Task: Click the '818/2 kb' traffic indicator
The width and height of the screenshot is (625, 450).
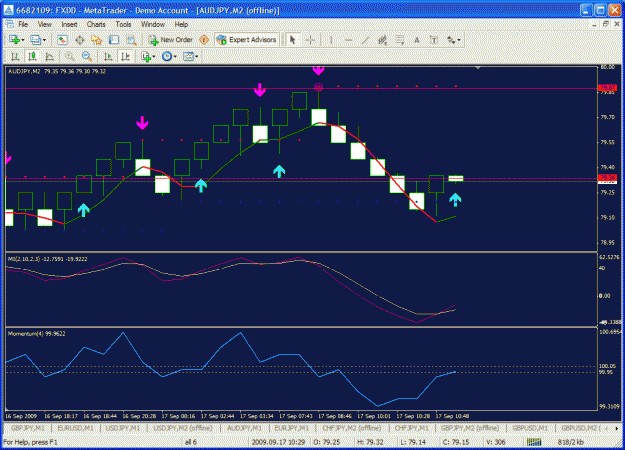Action: 570,442
